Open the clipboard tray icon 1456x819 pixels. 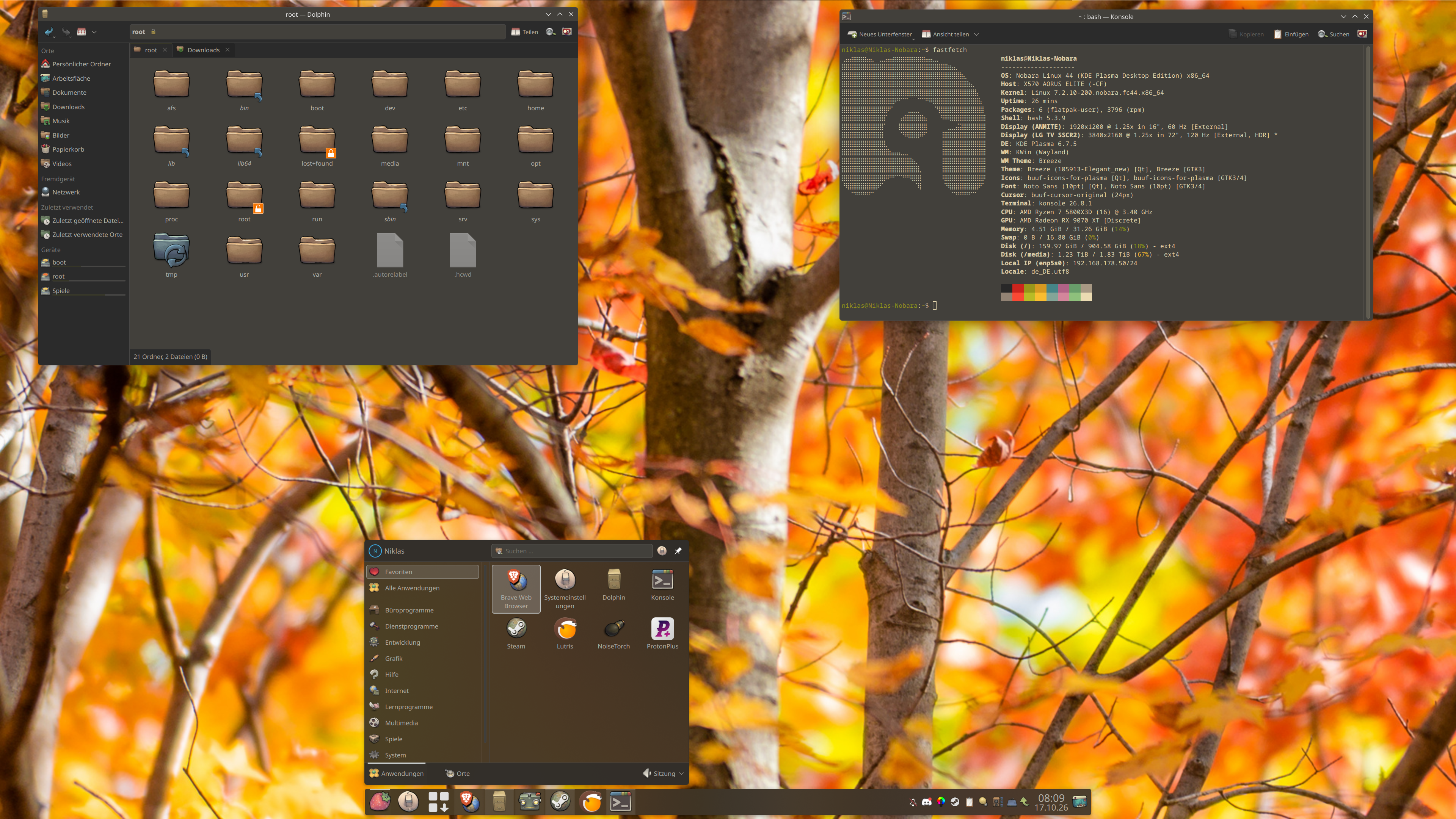pos(970,802)
